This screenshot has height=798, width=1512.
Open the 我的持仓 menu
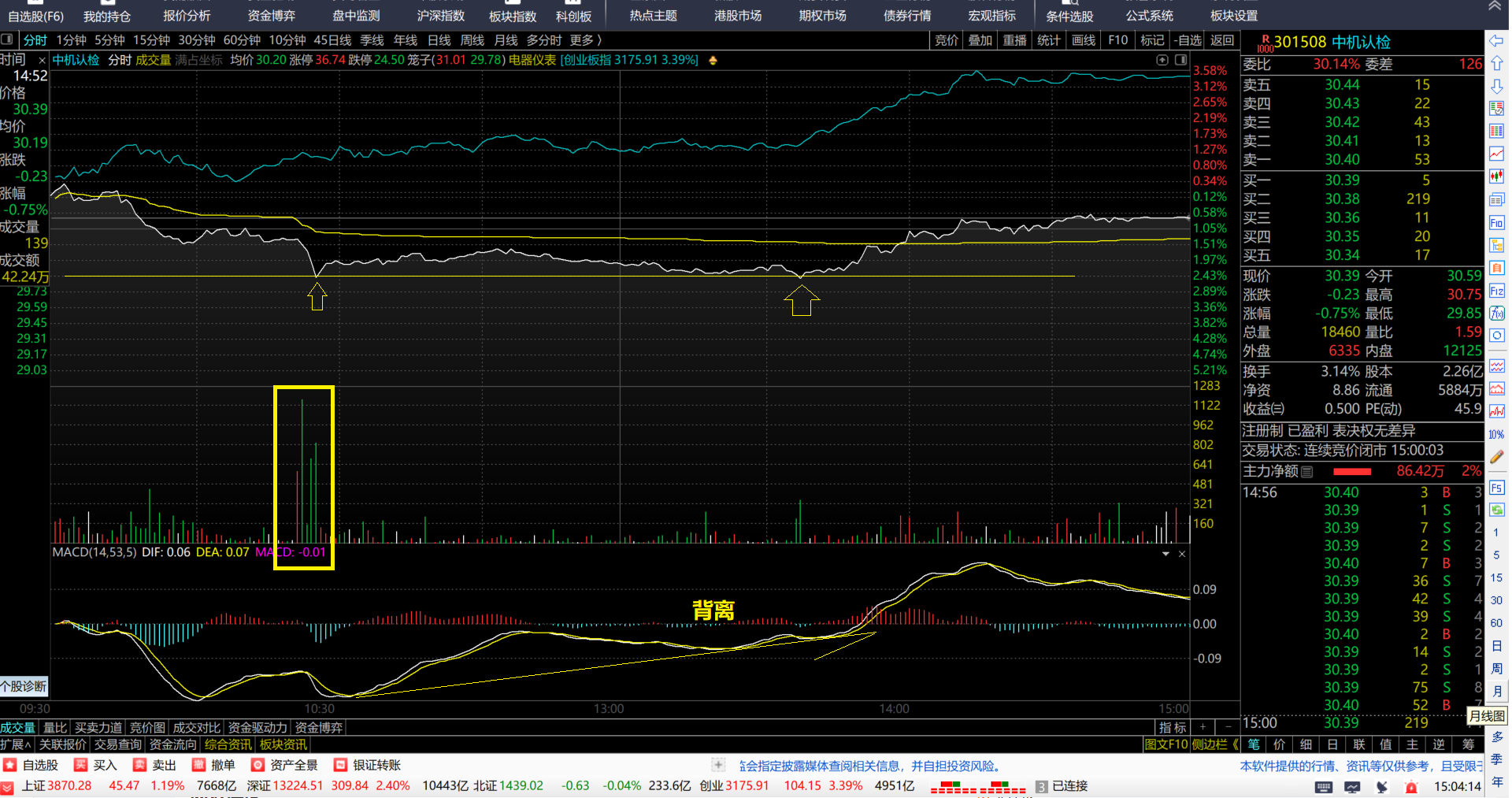pos(106,16)
